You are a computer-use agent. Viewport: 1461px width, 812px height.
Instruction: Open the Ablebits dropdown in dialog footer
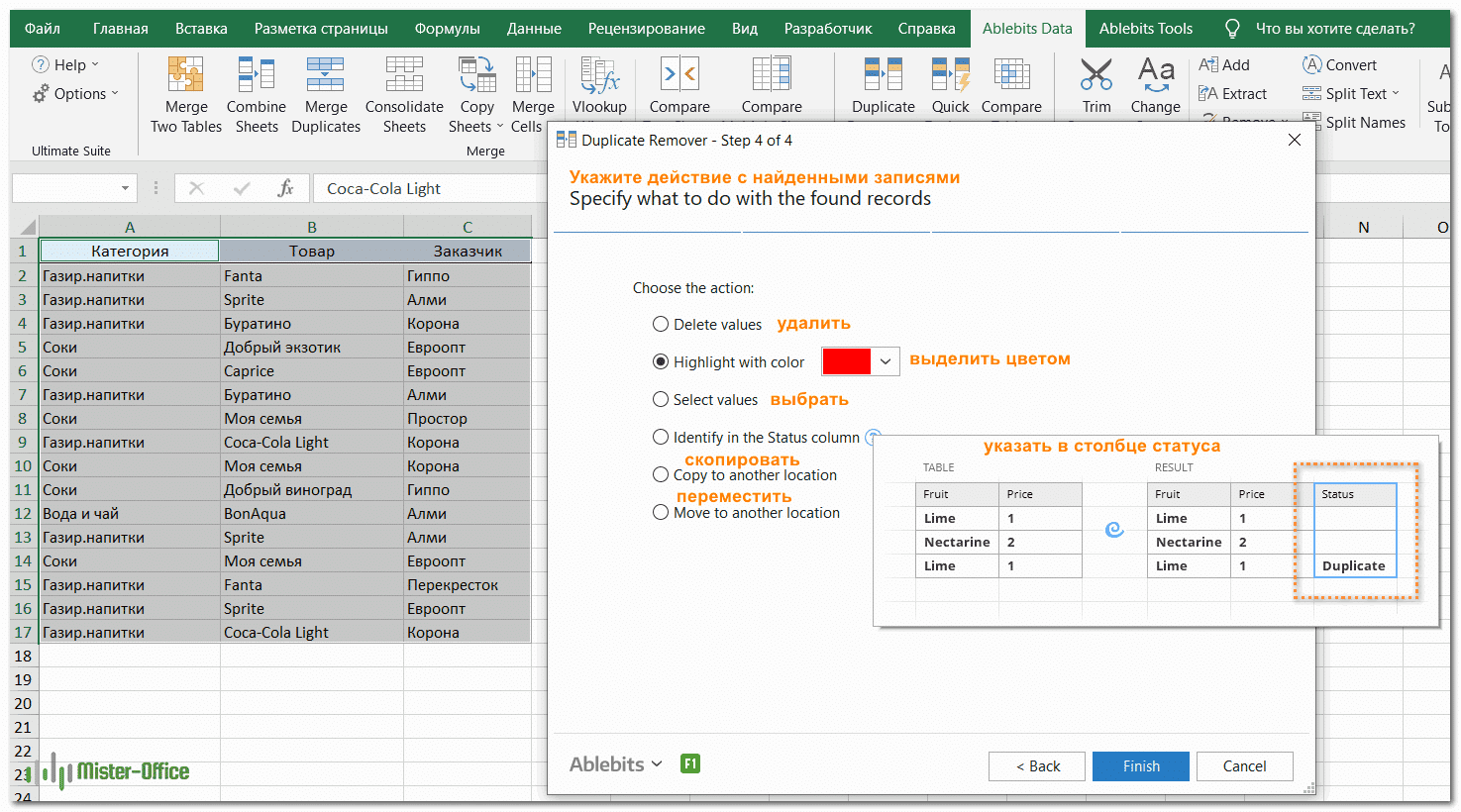pyautogui.click(x=615, y=764)
